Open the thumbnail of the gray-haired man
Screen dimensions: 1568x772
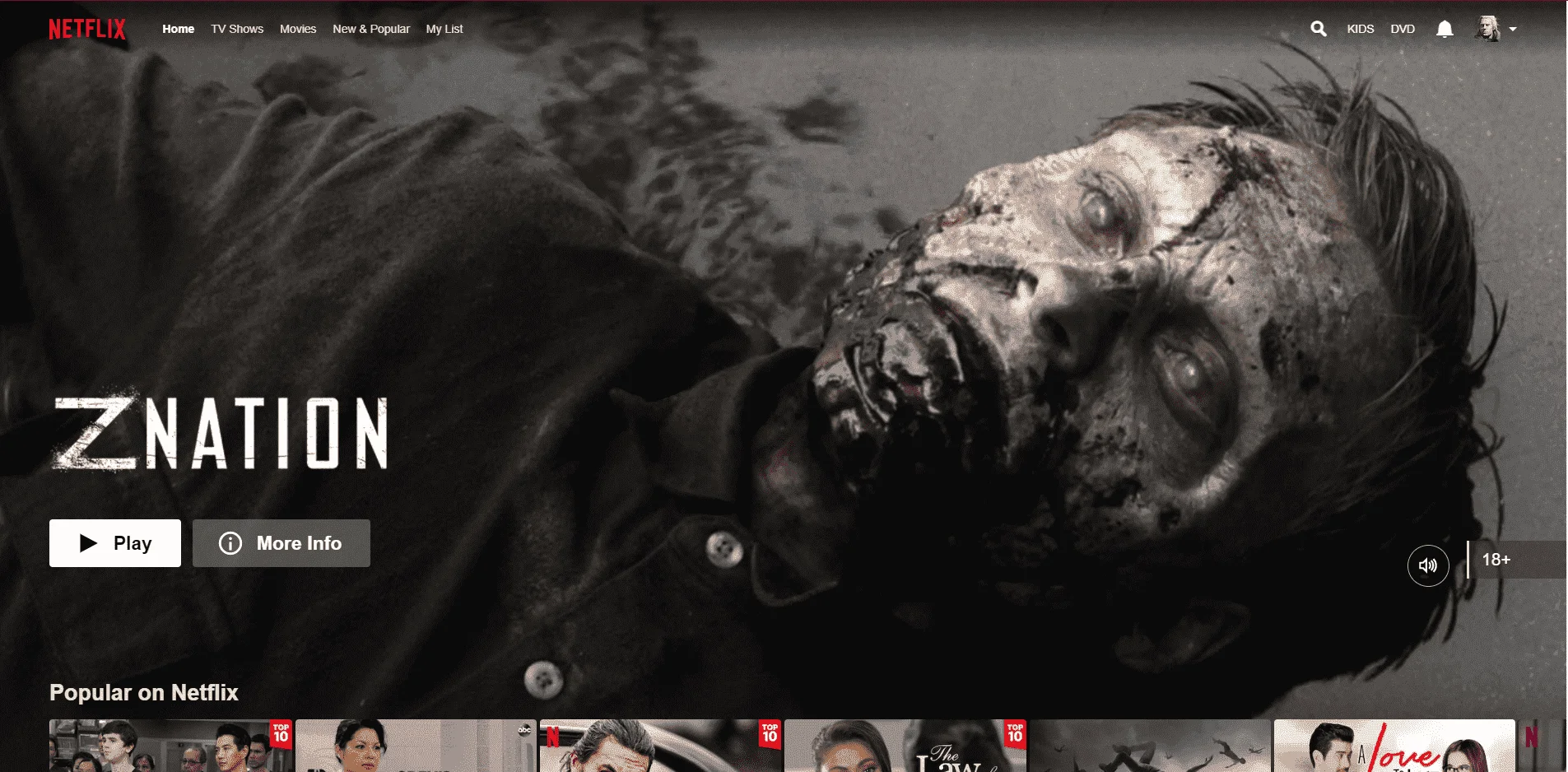[660, 746]
